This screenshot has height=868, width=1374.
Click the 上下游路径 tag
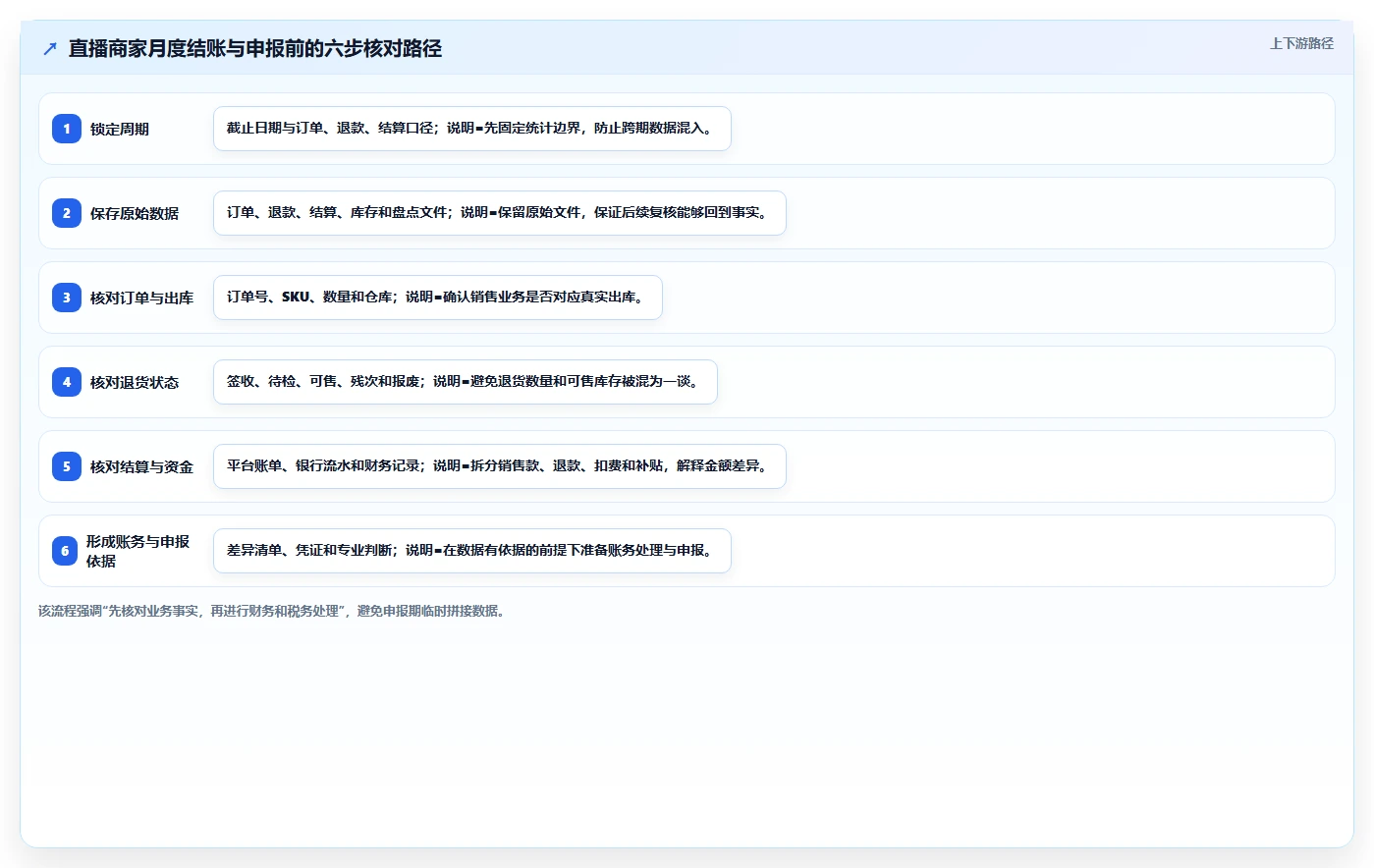coord(1301,43)
